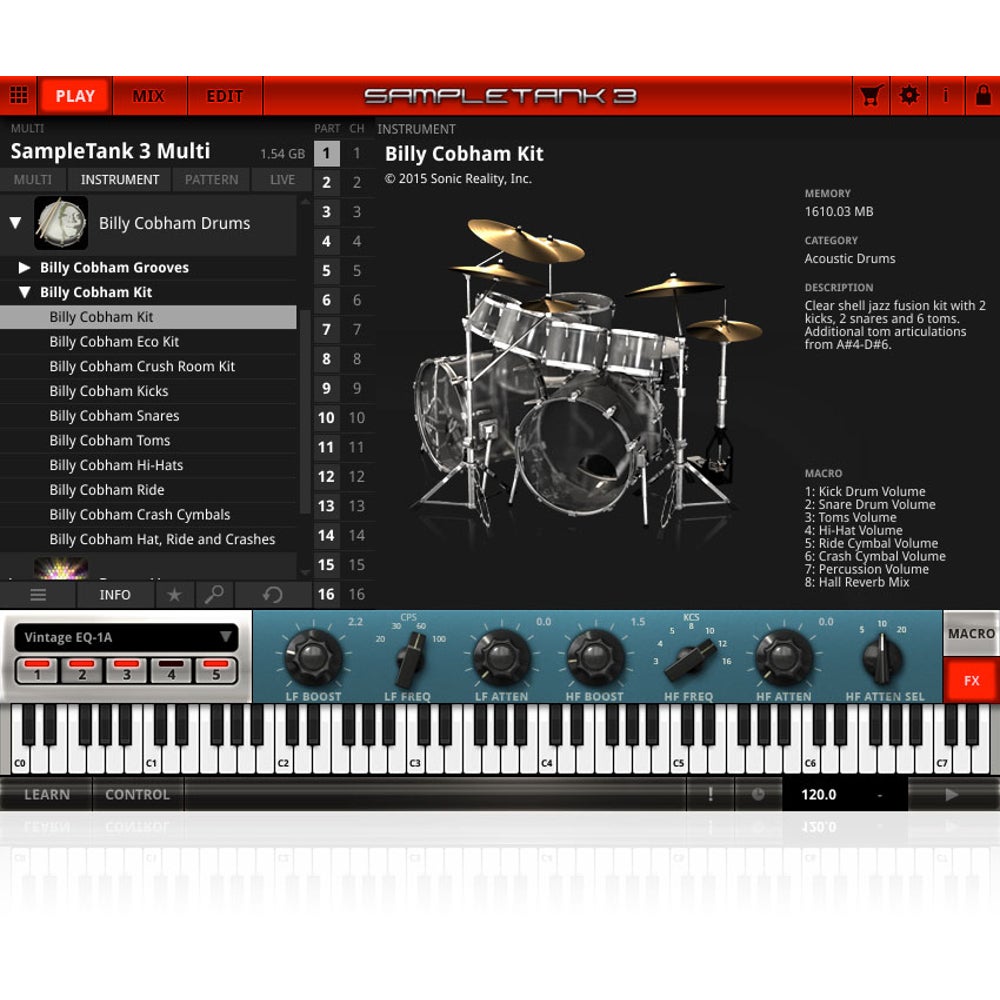The height and width of the screenshot is (1000, 1000).
Task: Select Billy Cobham Hat, Ride and Crashes
Action: [x=148, y=539]
